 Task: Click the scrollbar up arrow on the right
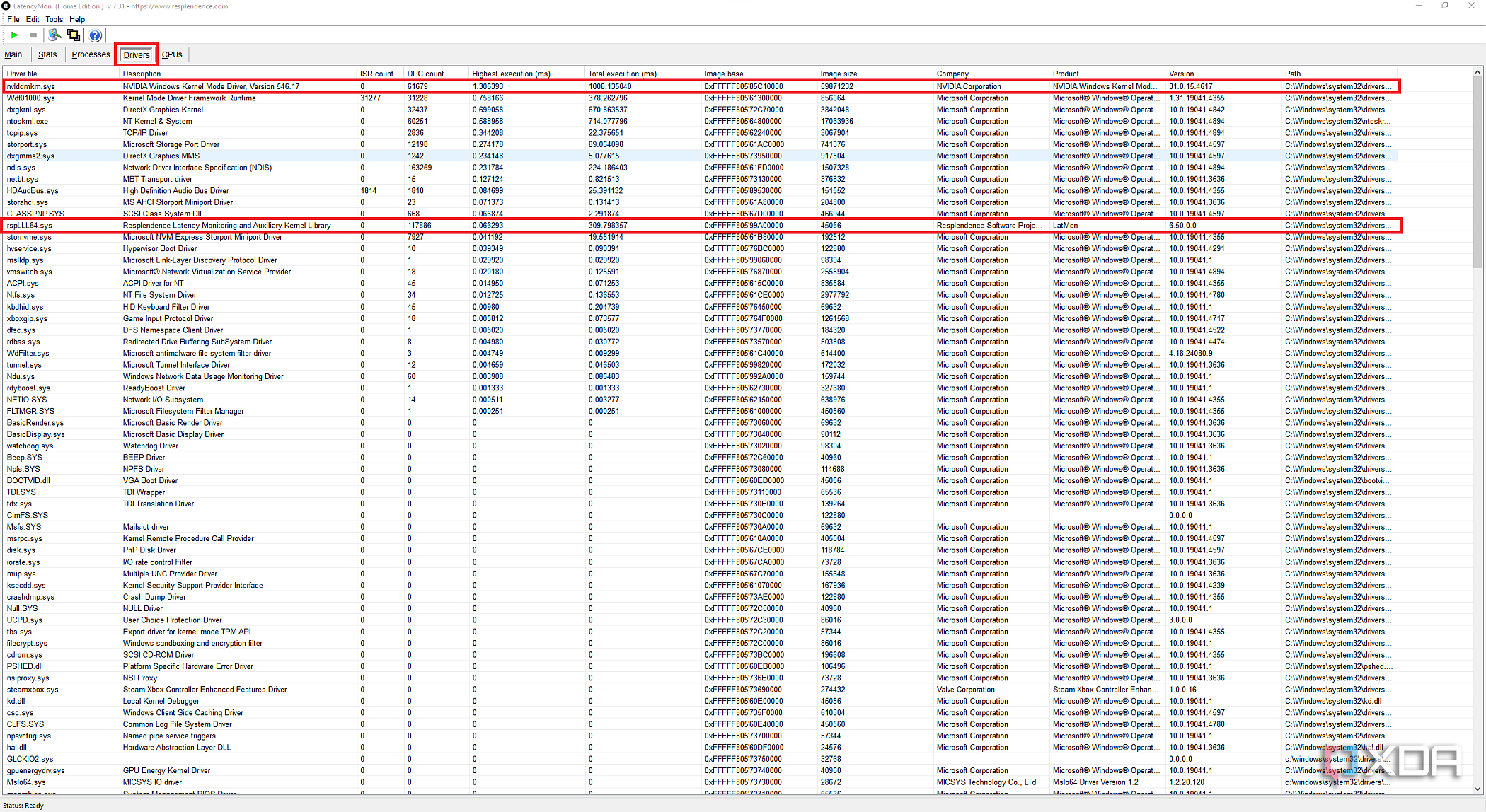[1477, 71]
